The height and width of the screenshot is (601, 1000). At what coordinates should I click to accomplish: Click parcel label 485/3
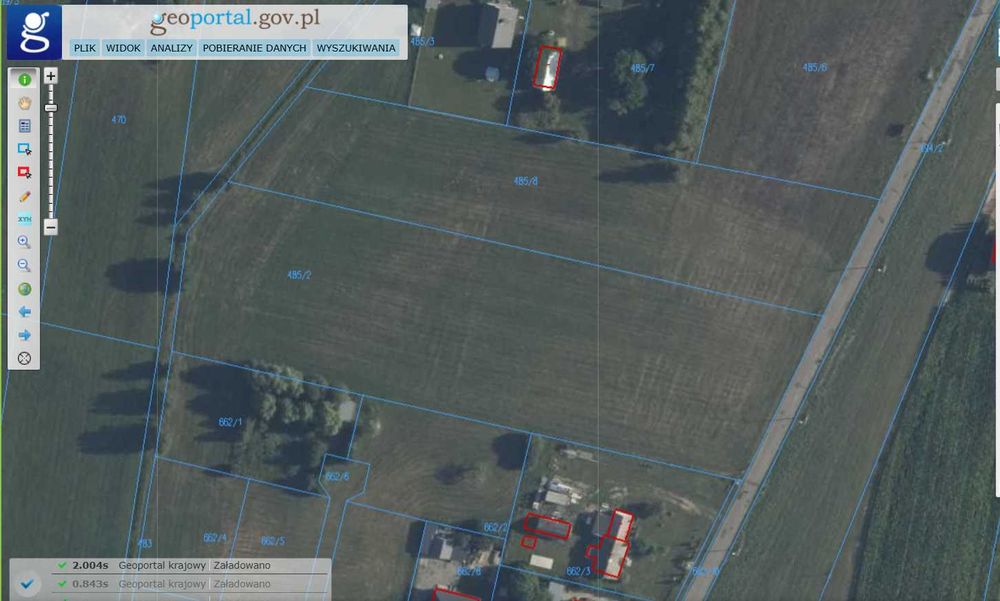tap(422, 41)
